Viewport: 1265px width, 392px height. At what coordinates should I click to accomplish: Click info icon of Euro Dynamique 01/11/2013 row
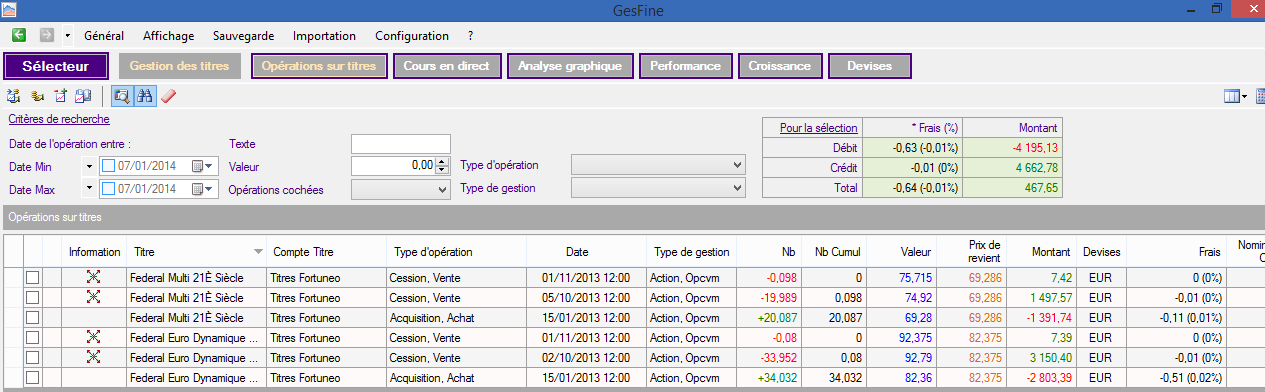pos(93,337)
